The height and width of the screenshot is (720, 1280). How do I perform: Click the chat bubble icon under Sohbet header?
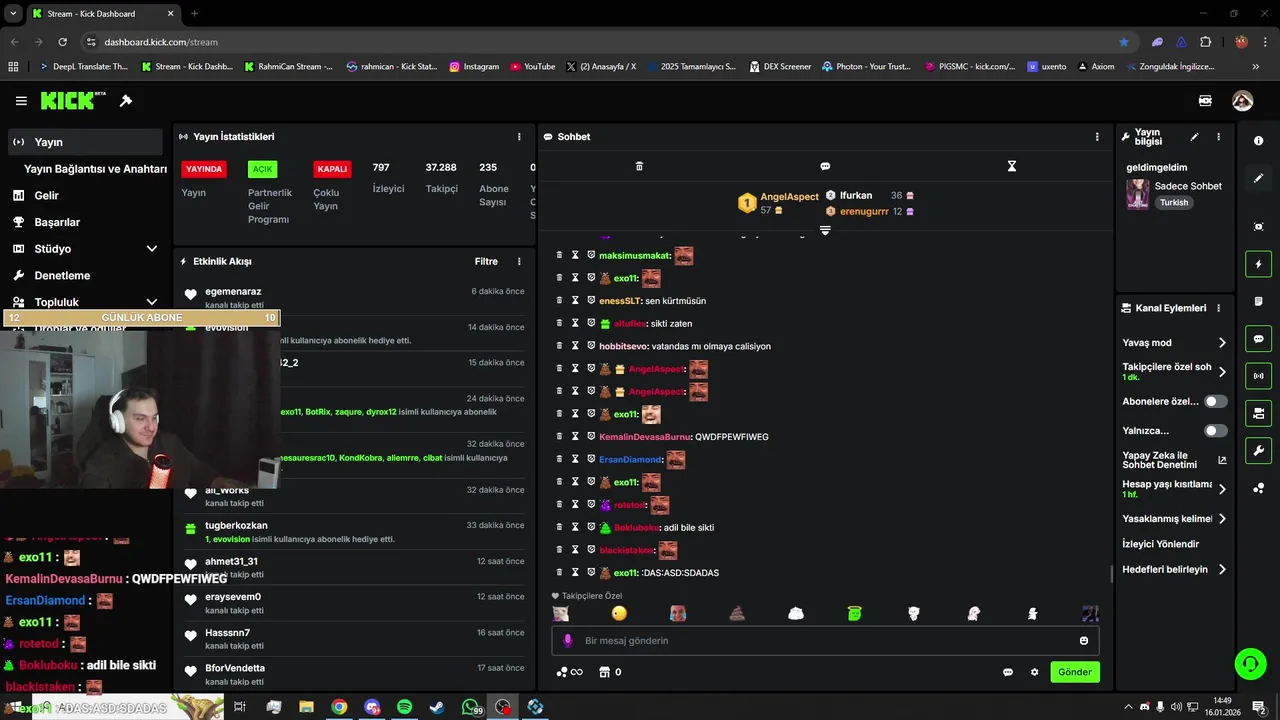click(825, 166)
